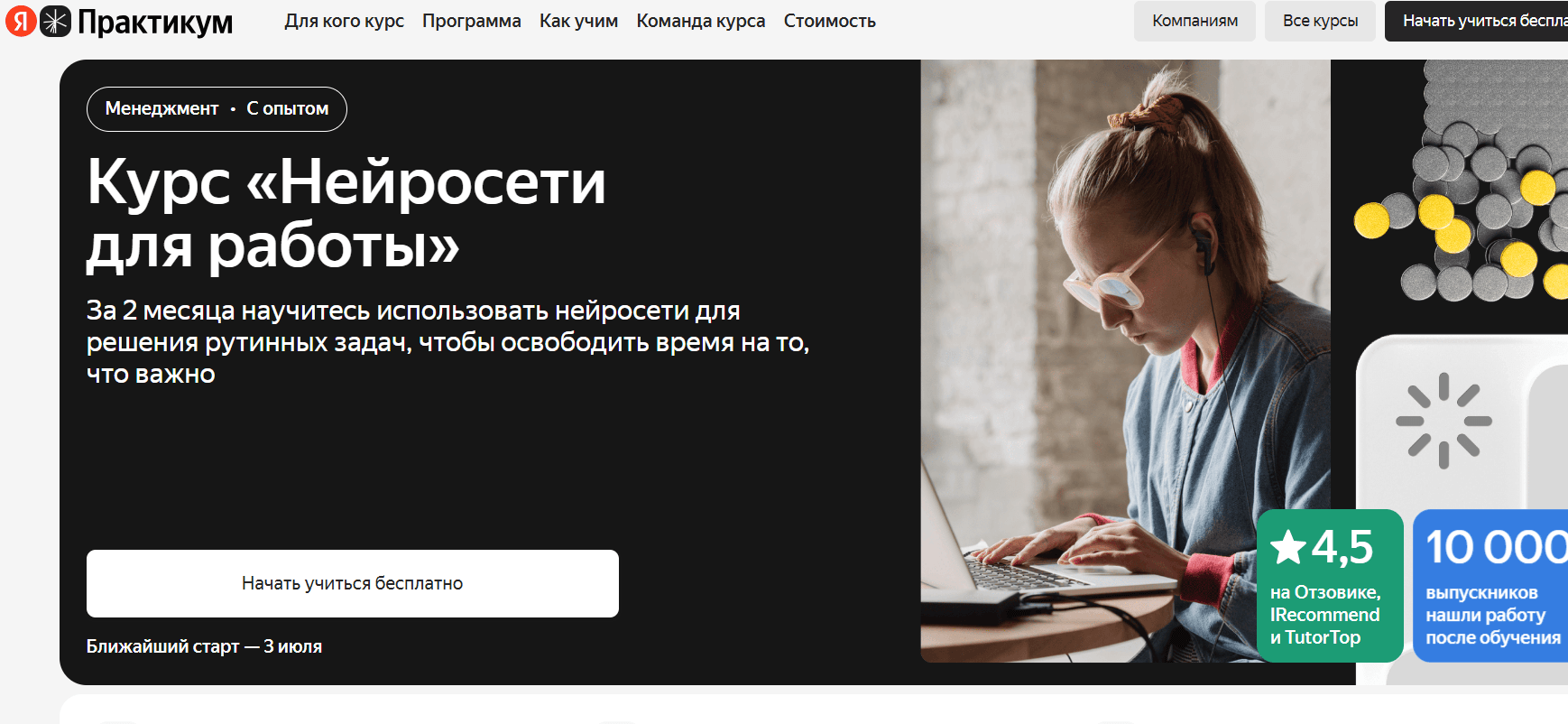Click the red Yandex Я logo icon
1568x724 pixels.
click(21, 21)
